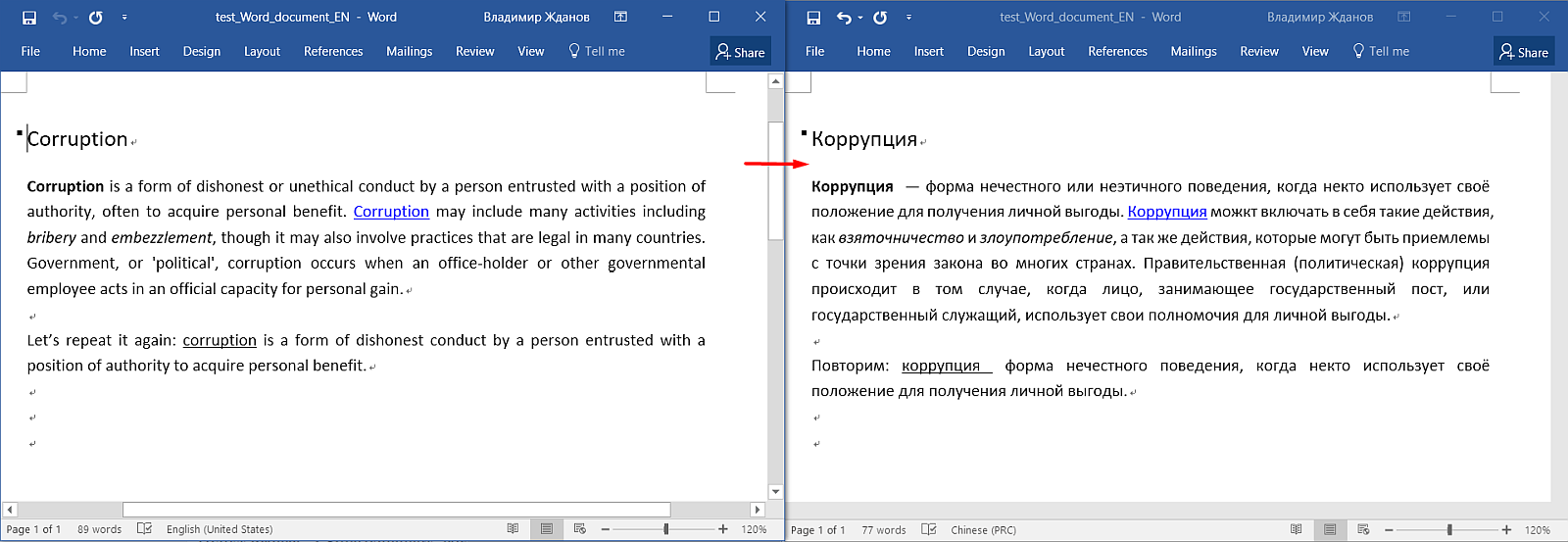Undo last action in left window

[x=60, y=18]
